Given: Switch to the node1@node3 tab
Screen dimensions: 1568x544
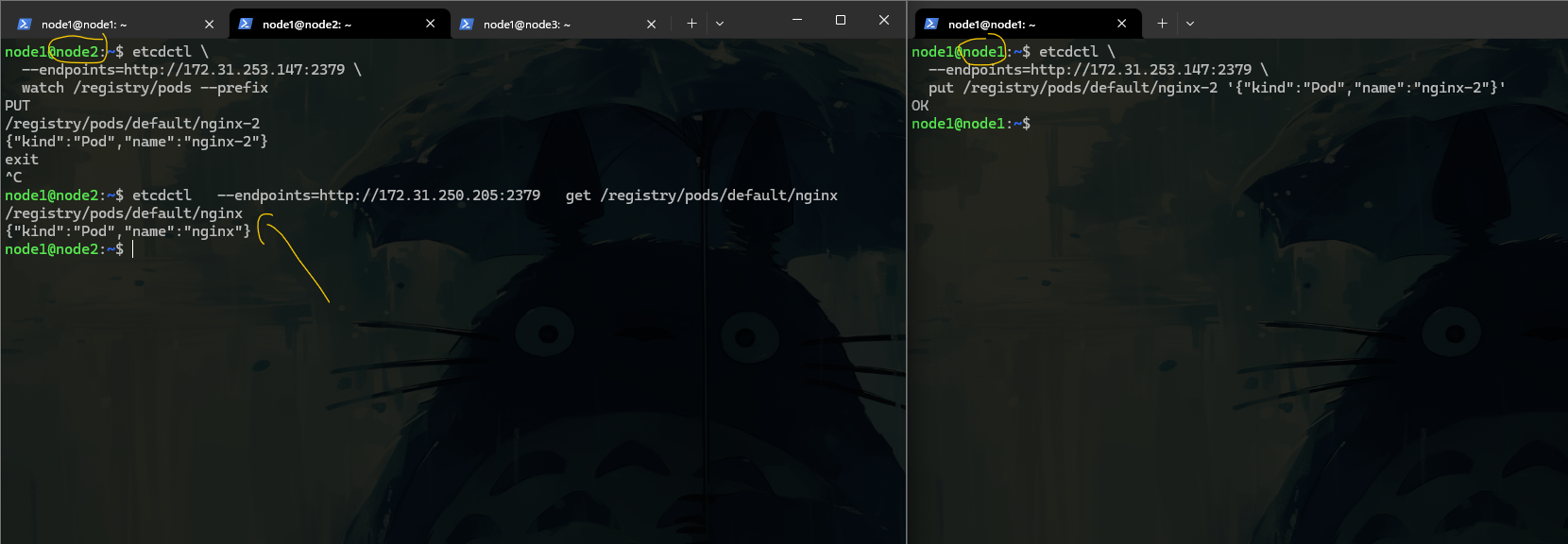Looking at the screenshot, I should tap(527, 25).
